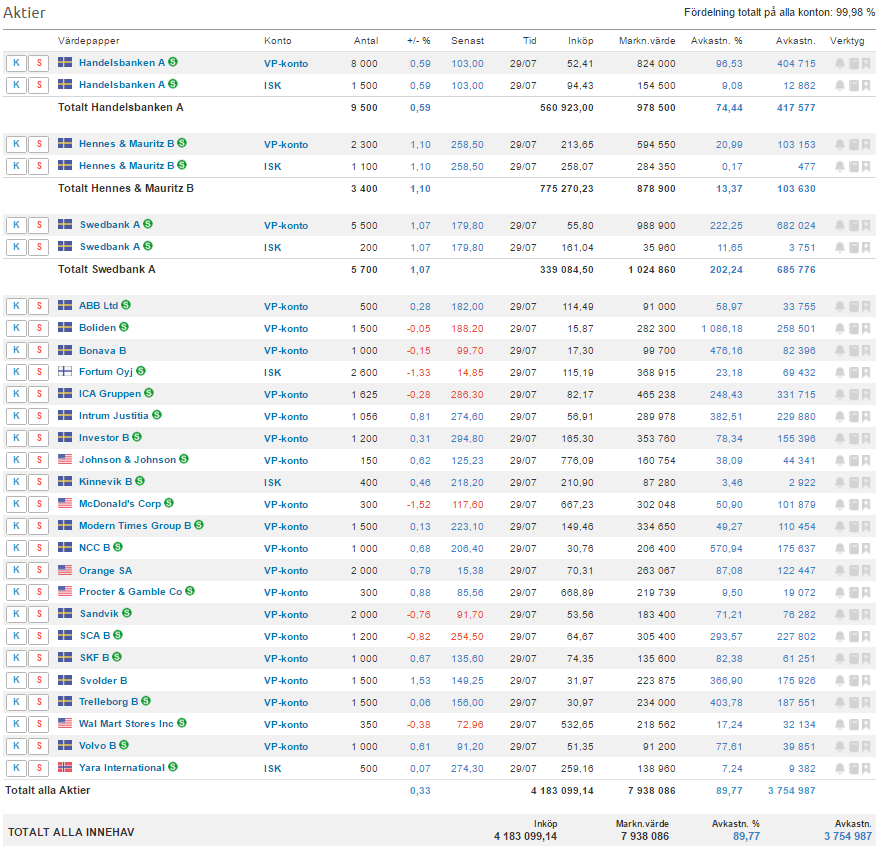Bookmark Bonava B using its flag icon
883x853 pixels.
coord(866,350)
